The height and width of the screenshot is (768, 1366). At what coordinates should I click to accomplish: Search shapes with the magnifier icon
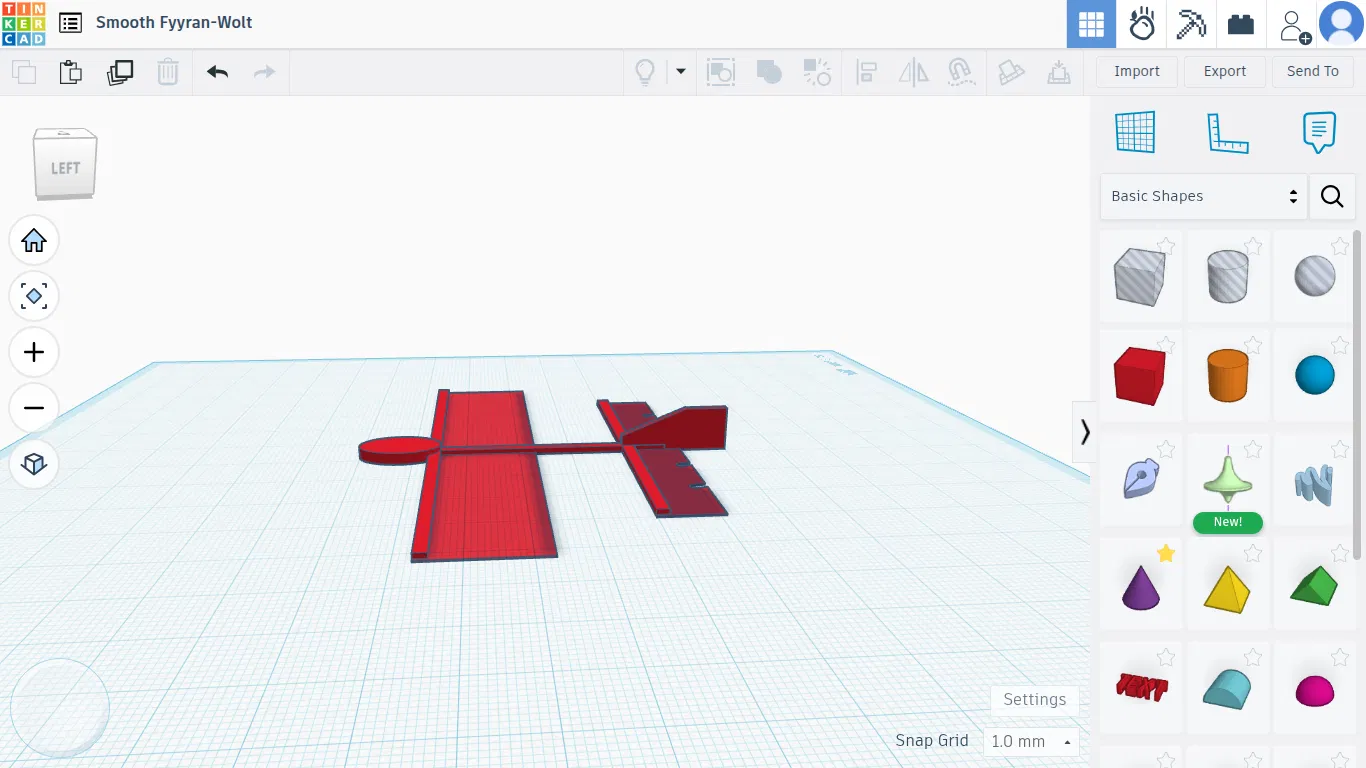1332,196
